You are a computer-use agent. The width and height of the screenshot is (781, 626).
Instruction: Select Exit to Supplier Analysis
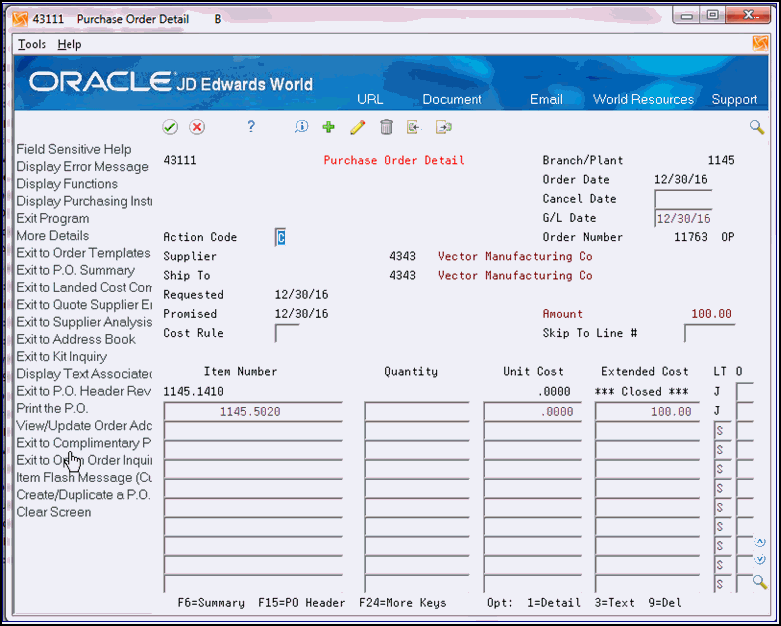pos(84,322)
